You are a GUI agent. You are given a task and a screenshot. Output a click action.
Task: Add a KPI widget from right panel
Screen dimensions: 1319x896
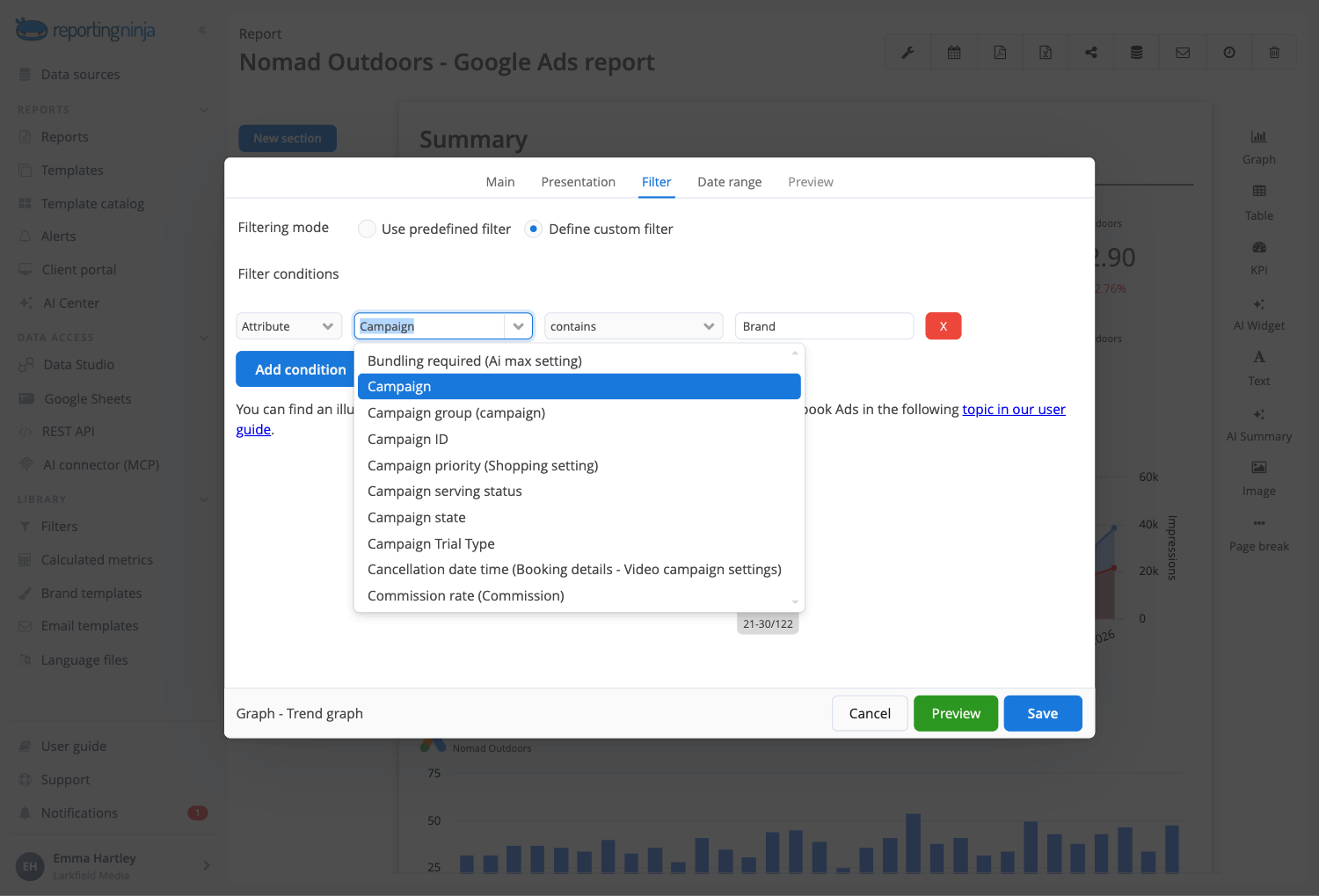1259,258
